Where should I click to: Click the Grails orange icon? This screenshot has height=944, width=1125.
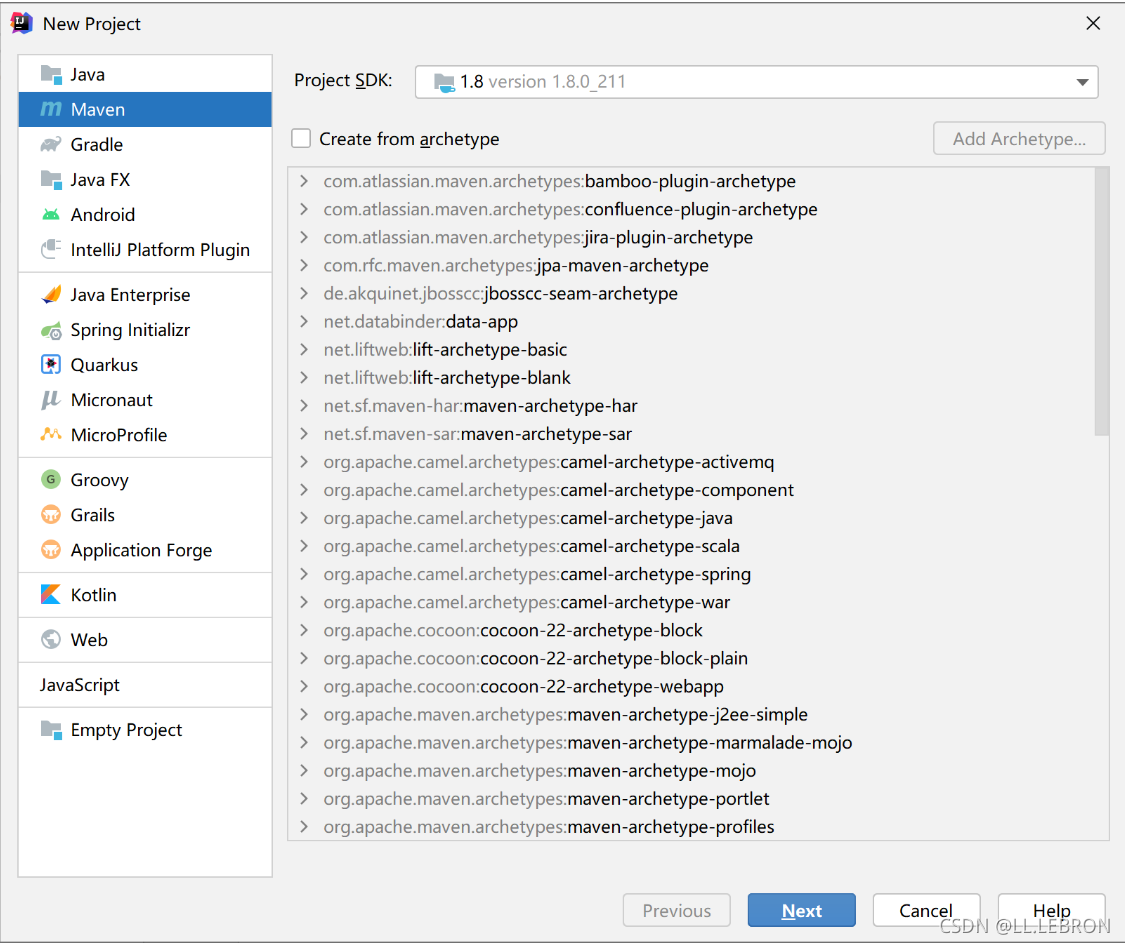(x=51, y=514)
